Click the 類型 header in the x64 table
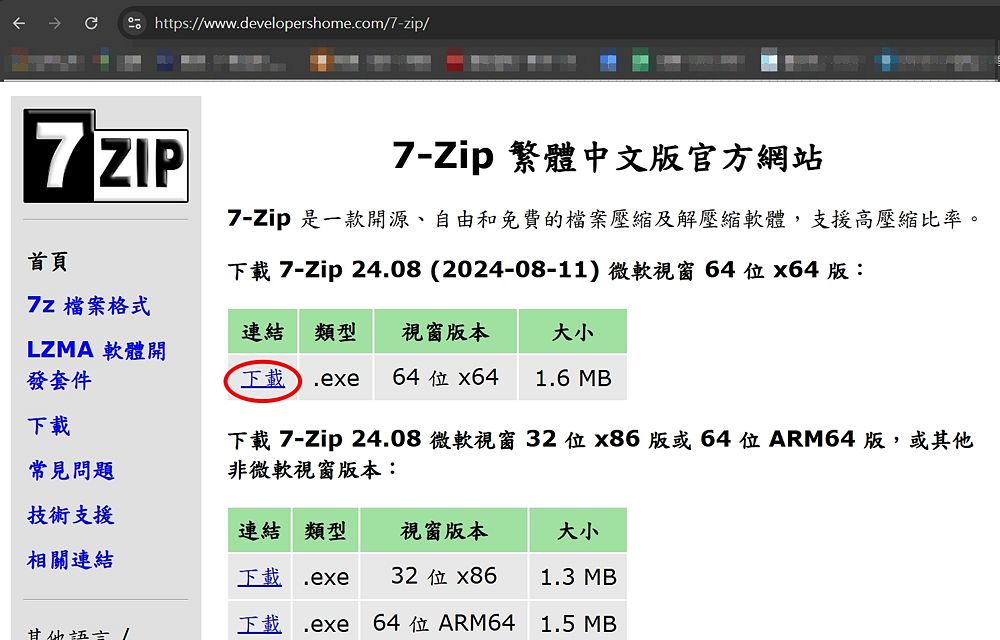Viewport: 1000px width, 640px height. [335, 331]
